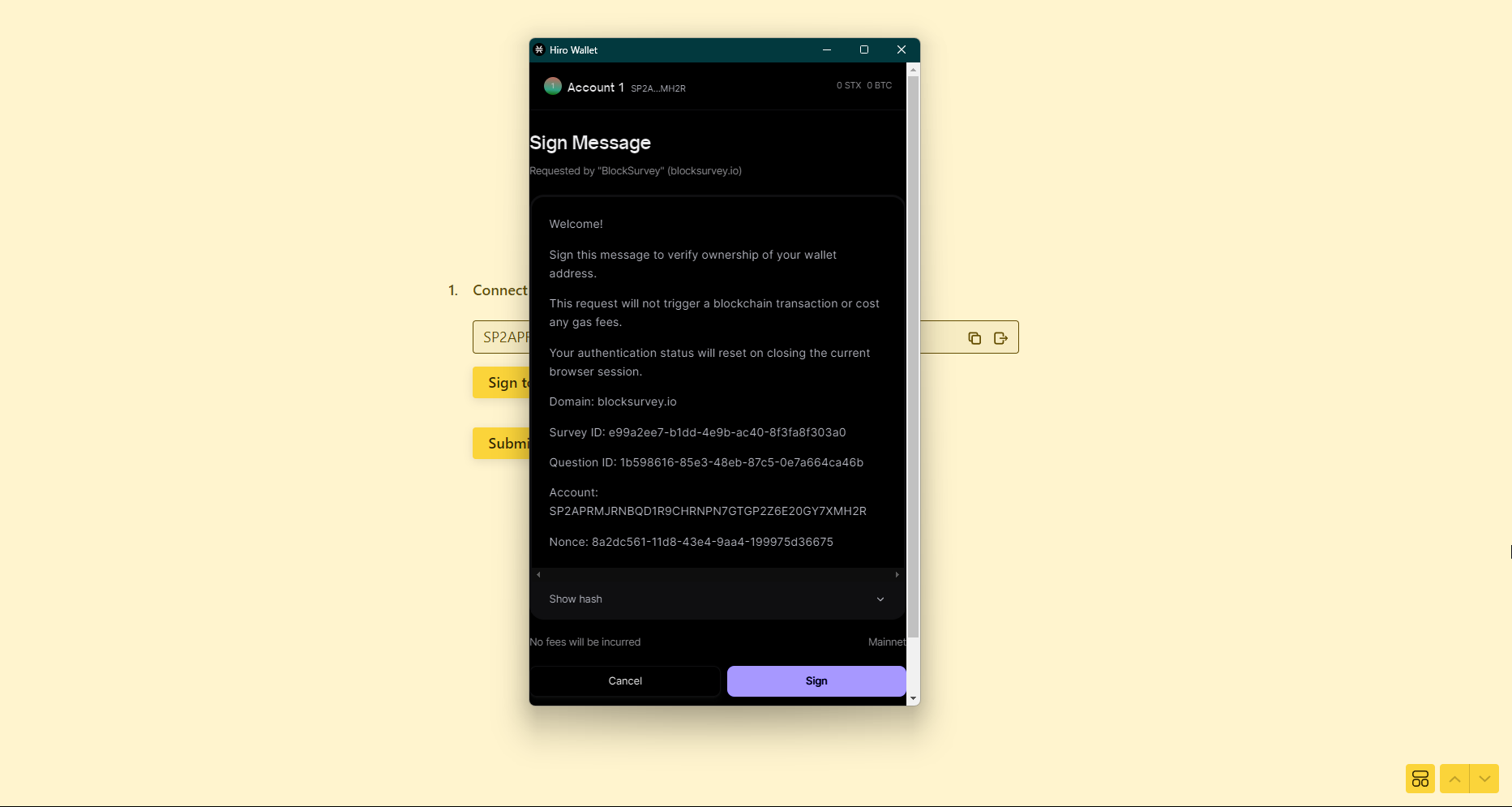Click the 0 BTC balance
The height and width of the screenshot is (807, 1512).
click(x=880, y=85)
